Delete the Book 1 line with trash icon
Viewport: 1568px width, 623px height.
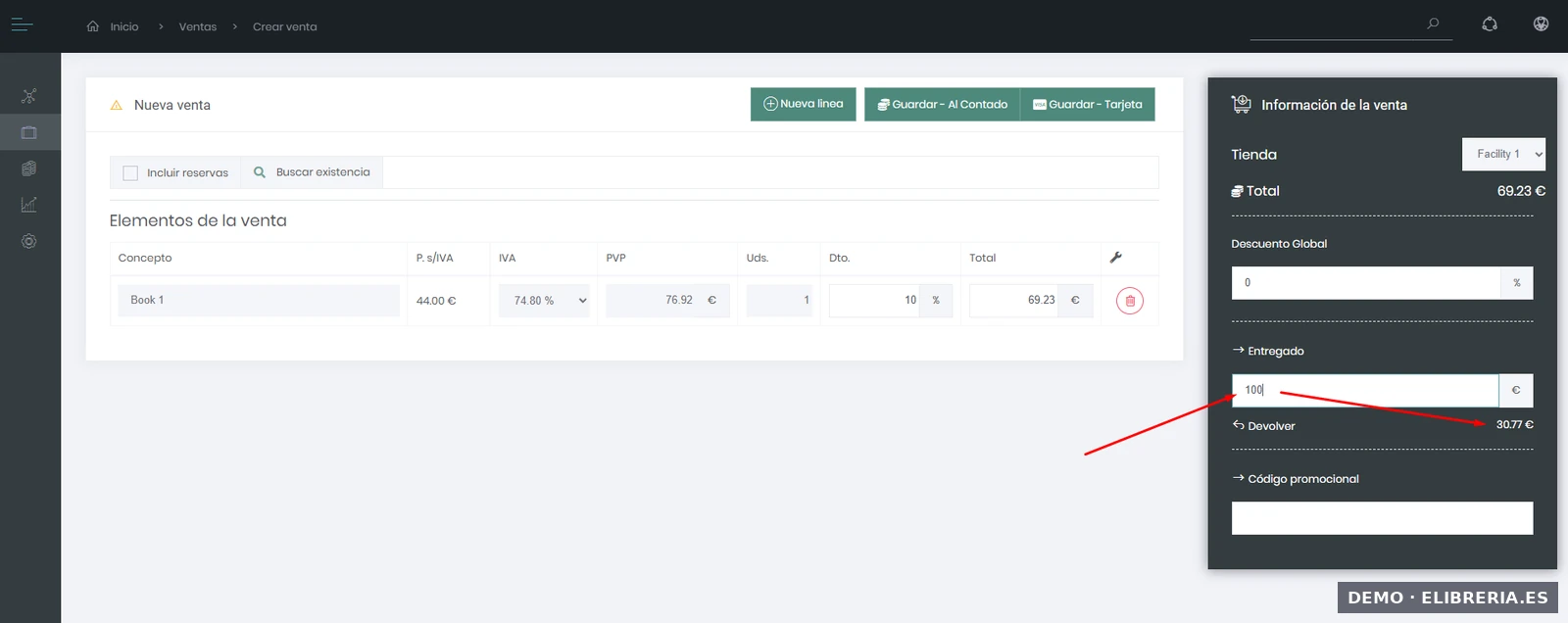1129,301
